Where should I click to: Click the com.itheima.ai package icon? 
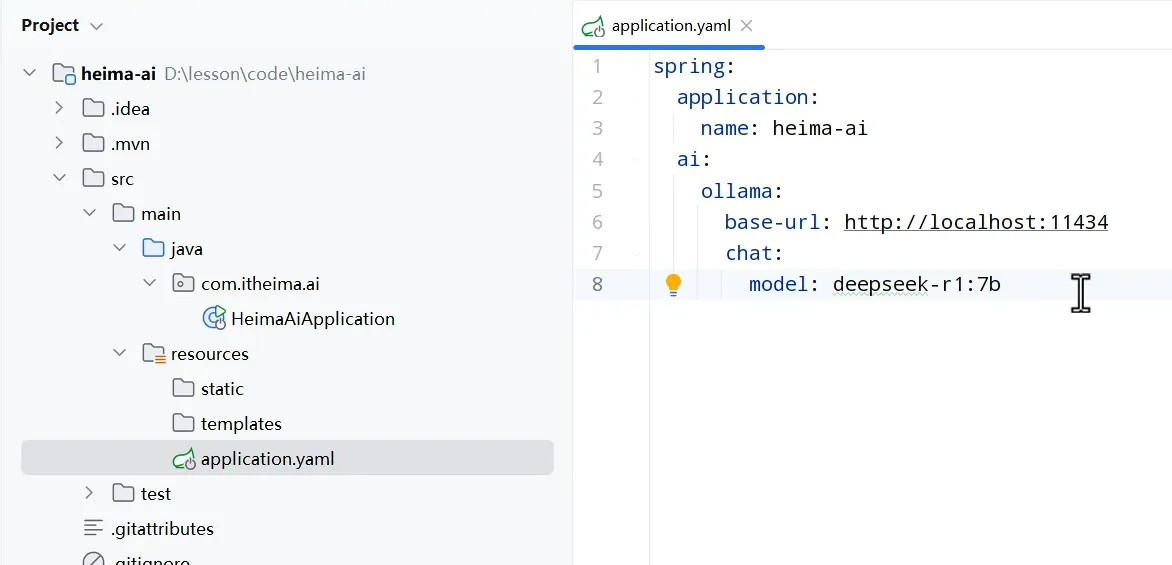(184, 284)
